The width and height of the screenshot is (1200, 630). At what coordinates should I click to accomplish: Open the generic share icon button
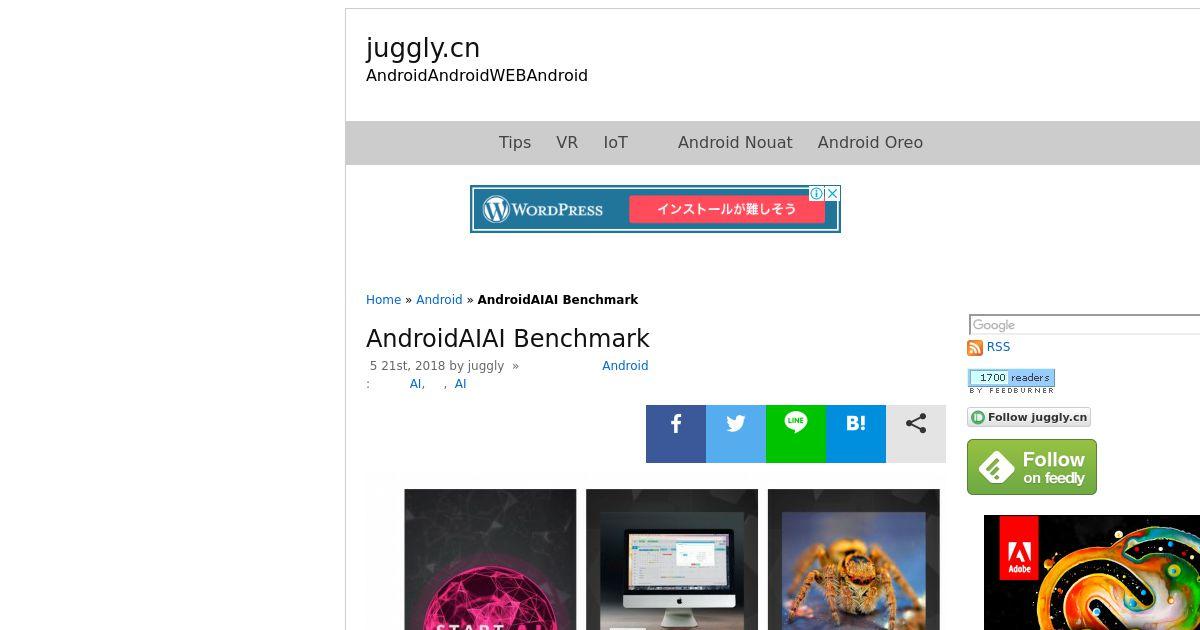tap(916, 434)
